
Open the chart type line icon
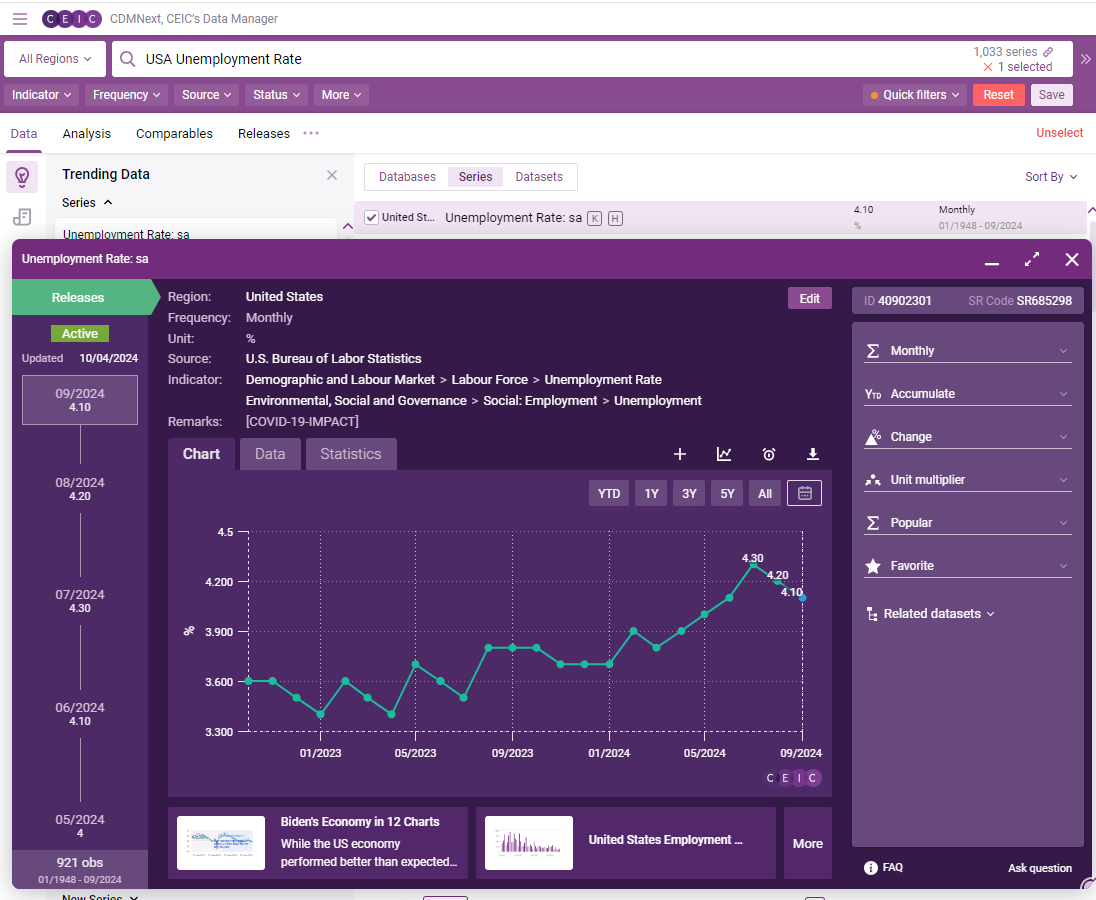click(x=724, y=454)
